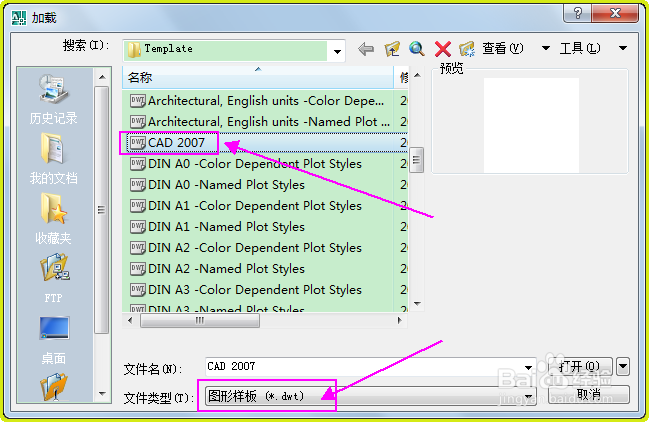
Task: Expand the Template folder location dropdown
Action: click(x=337, y=51)
